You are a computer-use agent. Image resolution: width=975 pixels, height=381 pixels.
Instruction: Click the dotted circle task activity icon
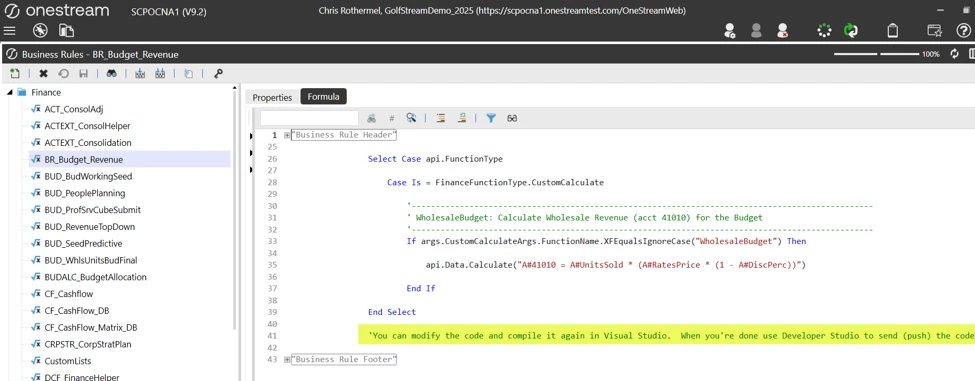(825, 30)
